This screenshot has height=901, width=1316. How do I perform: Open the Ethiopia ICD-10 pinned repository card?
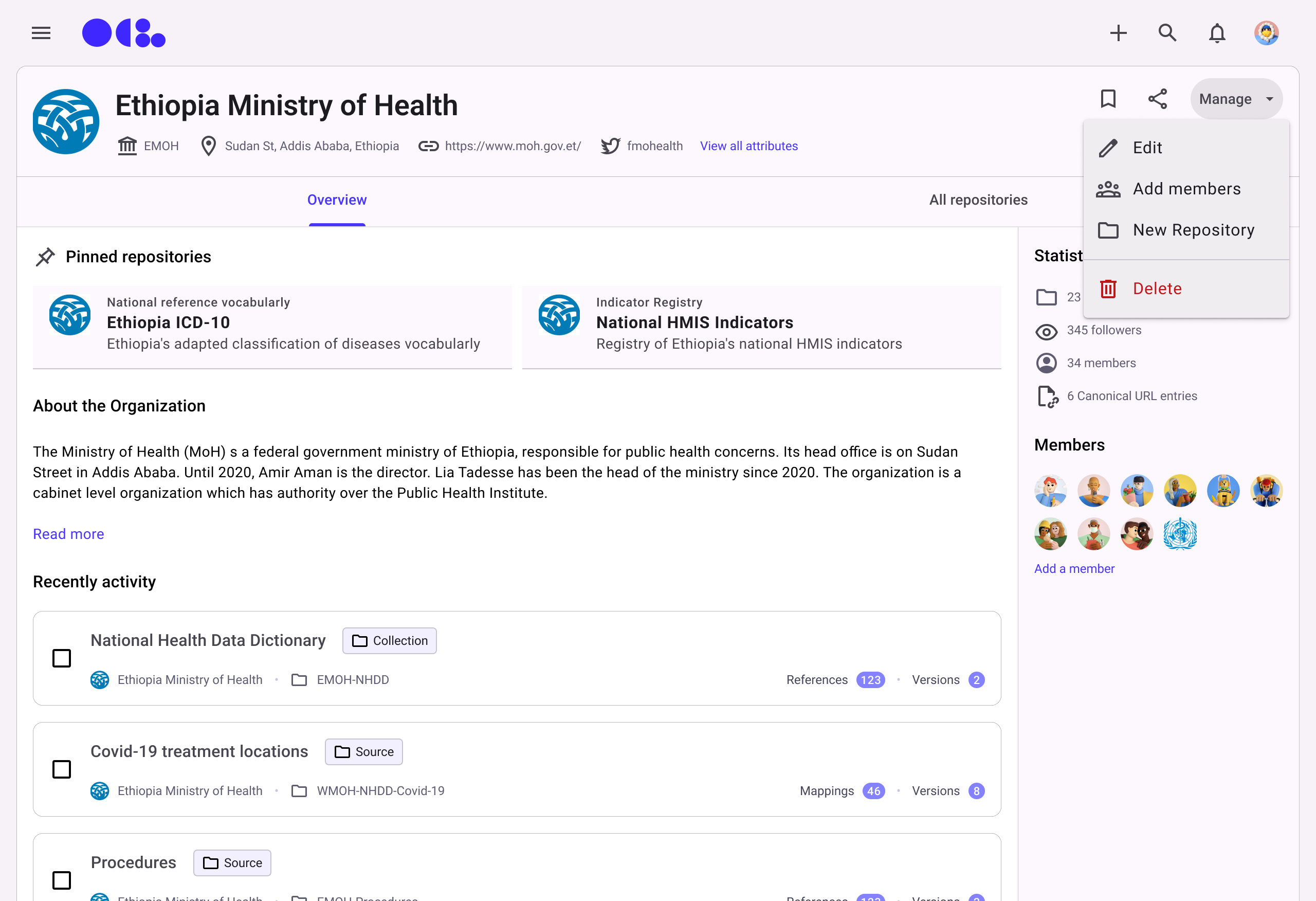(272, 323)
